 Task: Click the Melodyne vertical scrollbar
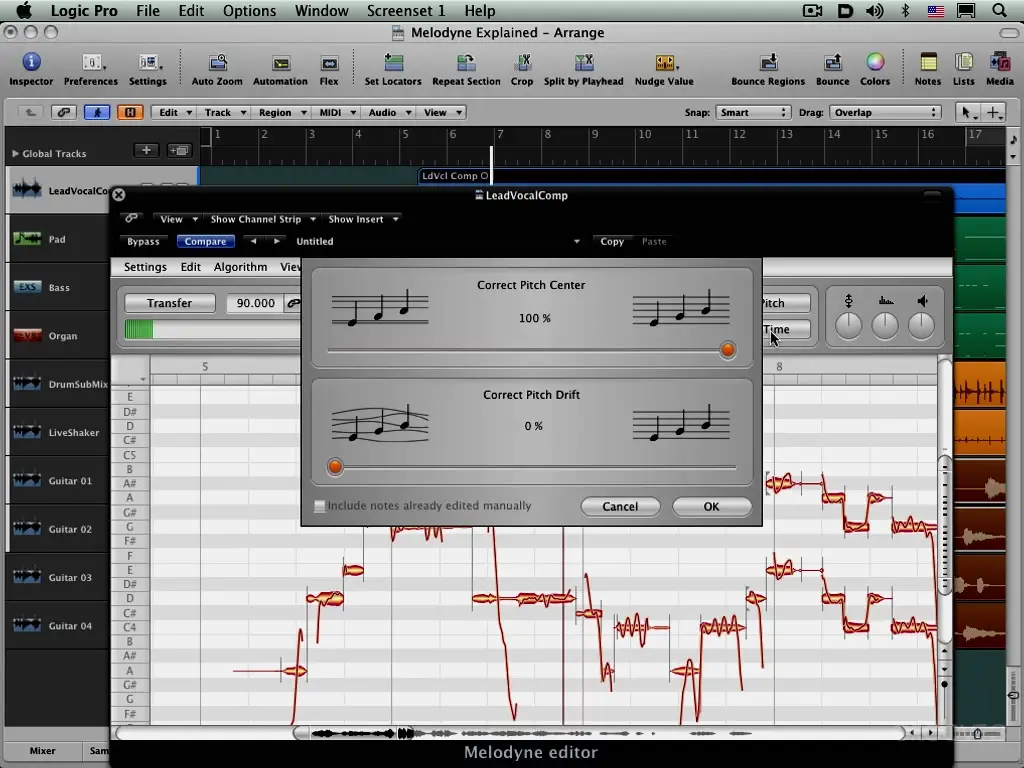click(944, 526)
